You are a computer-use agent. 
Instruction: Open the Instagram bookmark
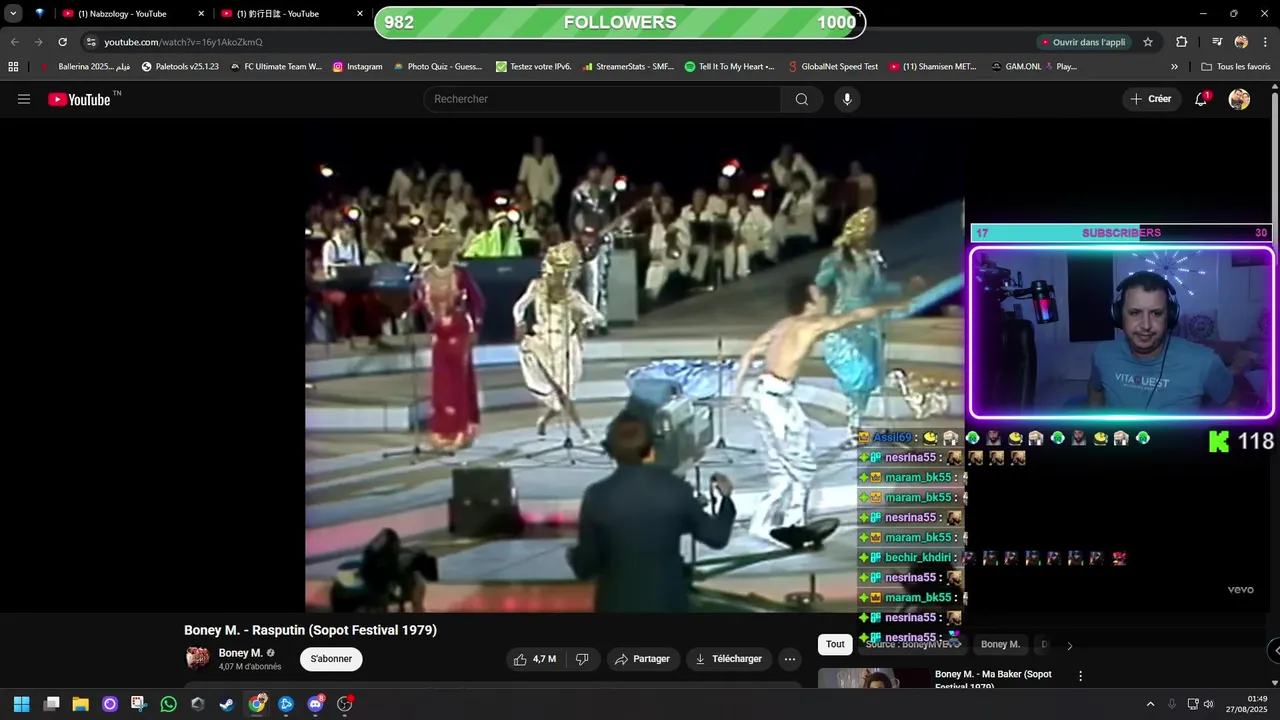coord(357,67)
